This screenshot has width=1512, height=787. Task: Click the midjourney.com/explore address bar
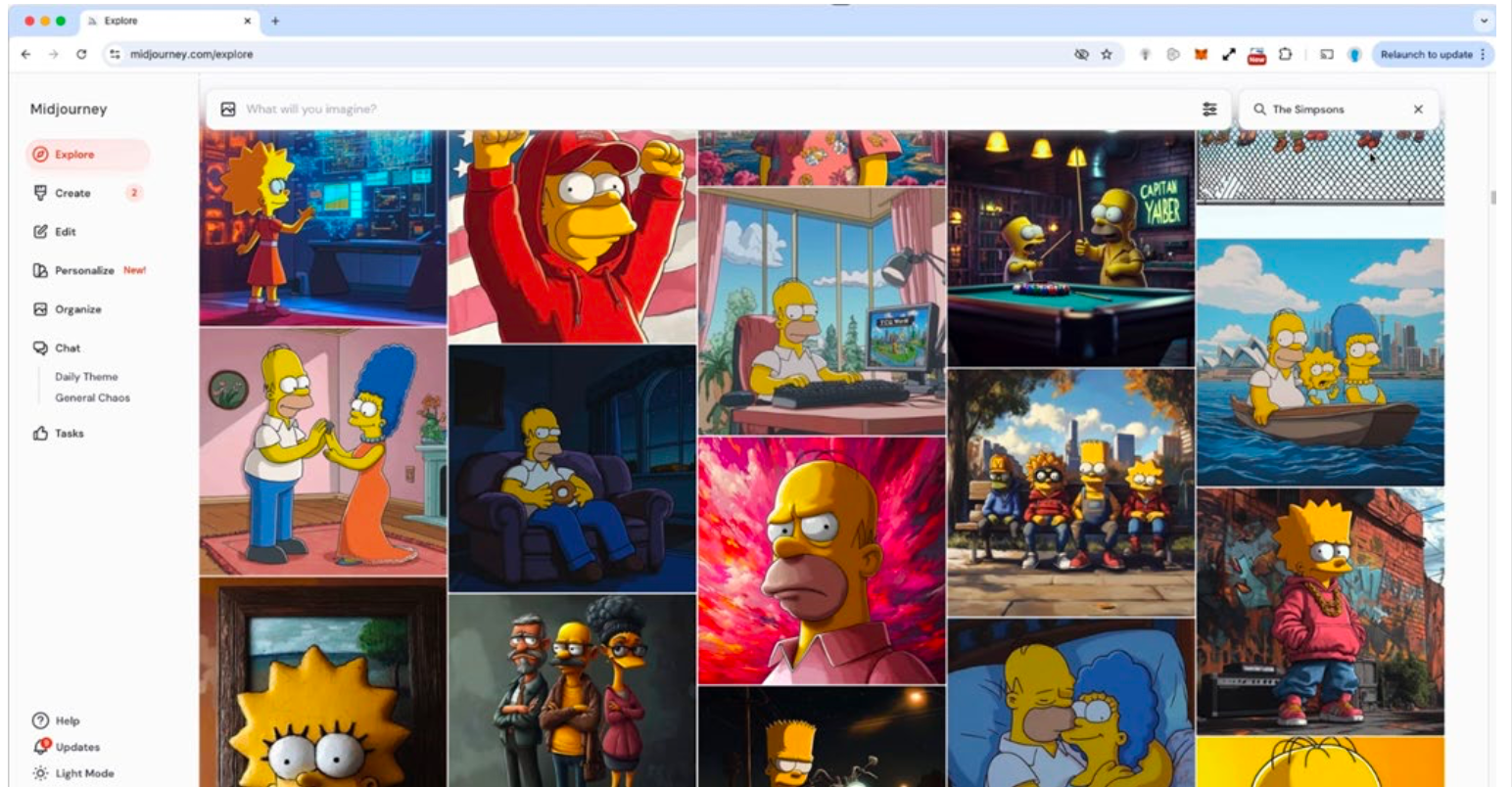(x=191, y=55)
